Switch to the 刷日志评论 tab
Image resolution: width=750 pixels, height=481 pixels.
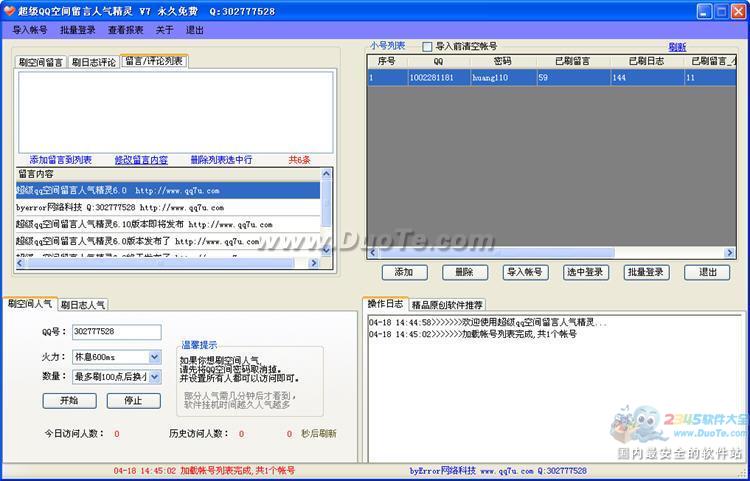click(94, 62)
